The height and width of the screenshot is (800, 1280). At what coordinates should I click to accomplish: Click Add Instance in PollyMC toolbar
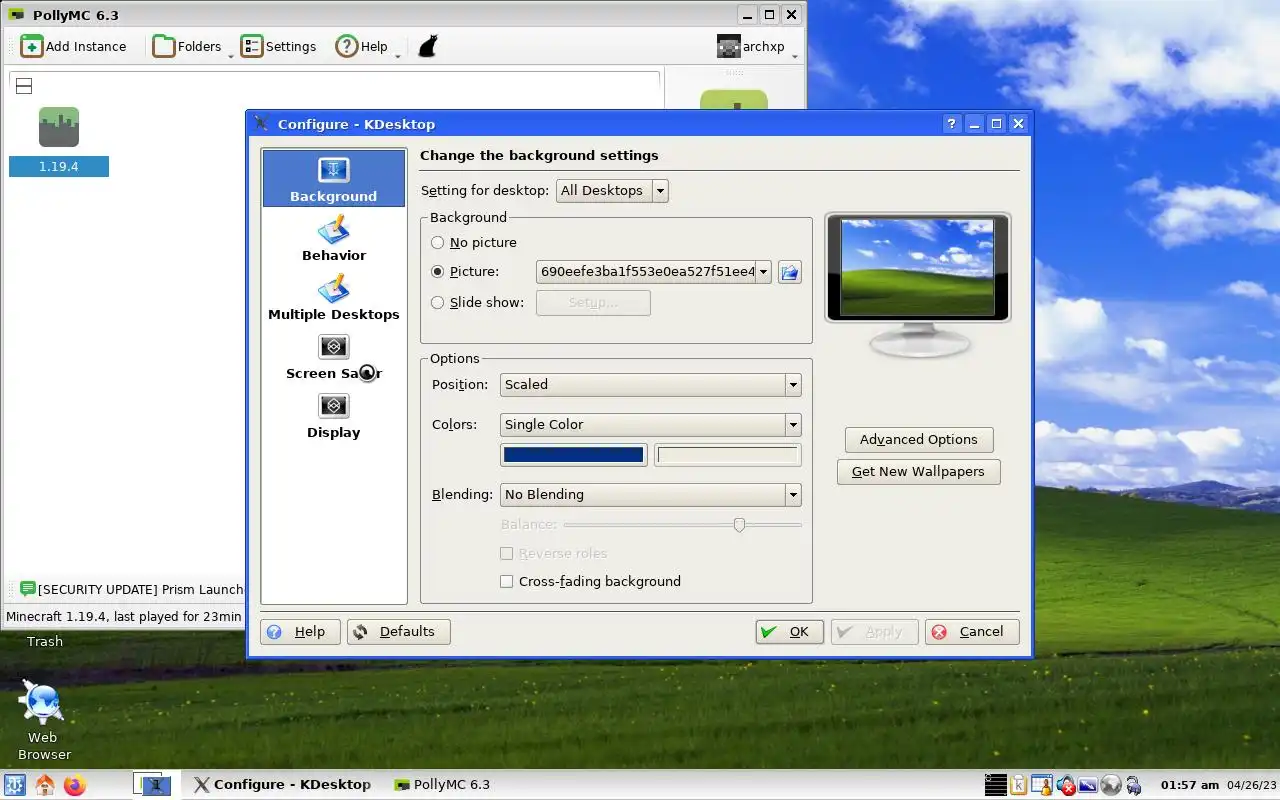pos(75,46)
